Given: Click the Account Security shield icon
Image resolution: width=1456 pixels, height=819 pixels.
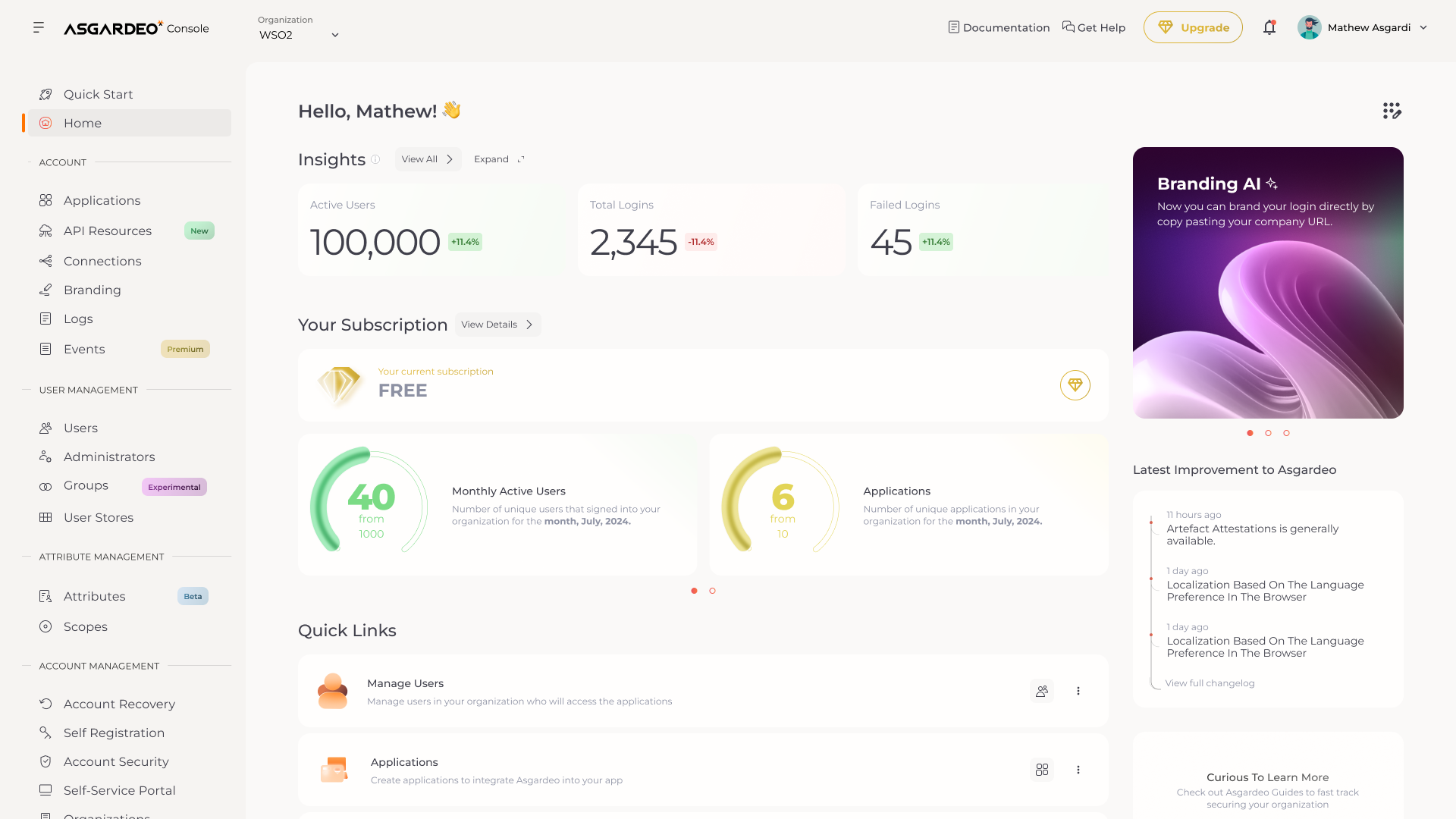Looking at the screenshot, I should pos(45,762).
